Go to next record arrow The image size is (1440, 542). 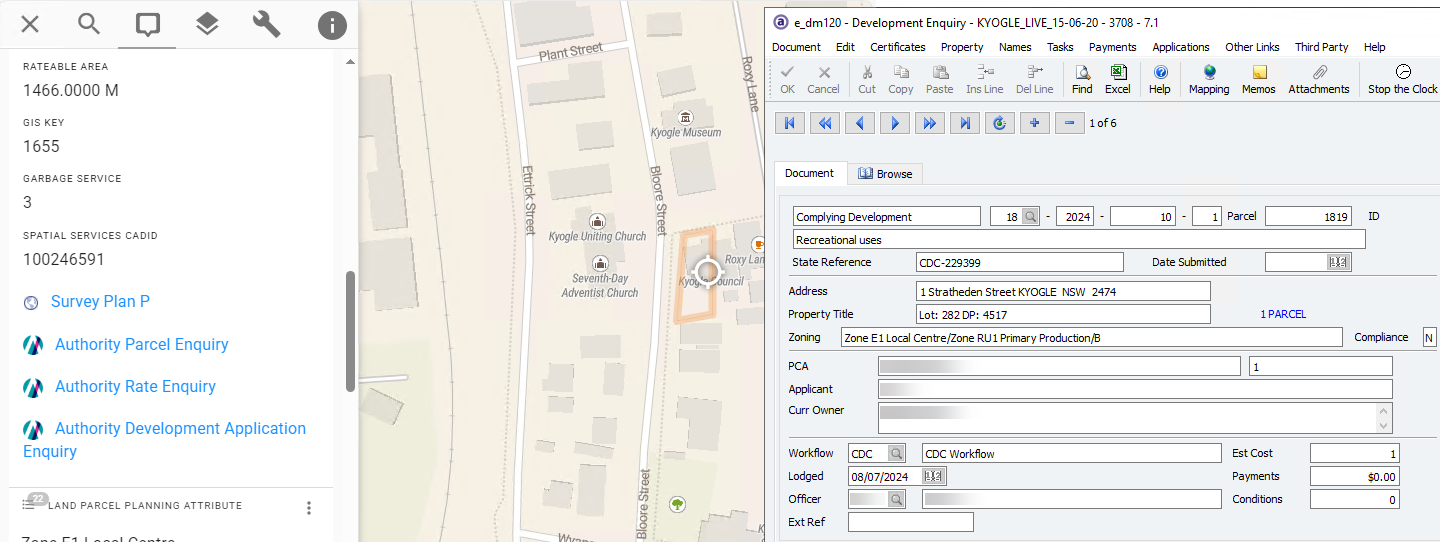pos(895,123)
